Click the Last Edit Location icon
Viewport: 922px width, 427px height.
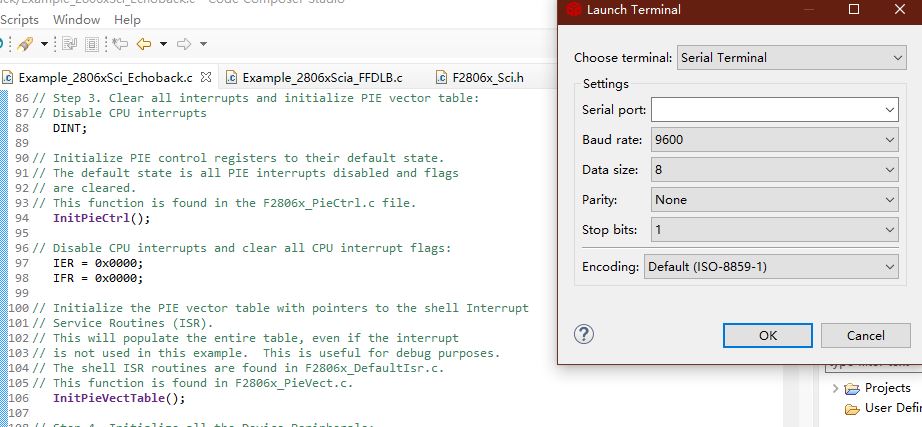(120, 44)
